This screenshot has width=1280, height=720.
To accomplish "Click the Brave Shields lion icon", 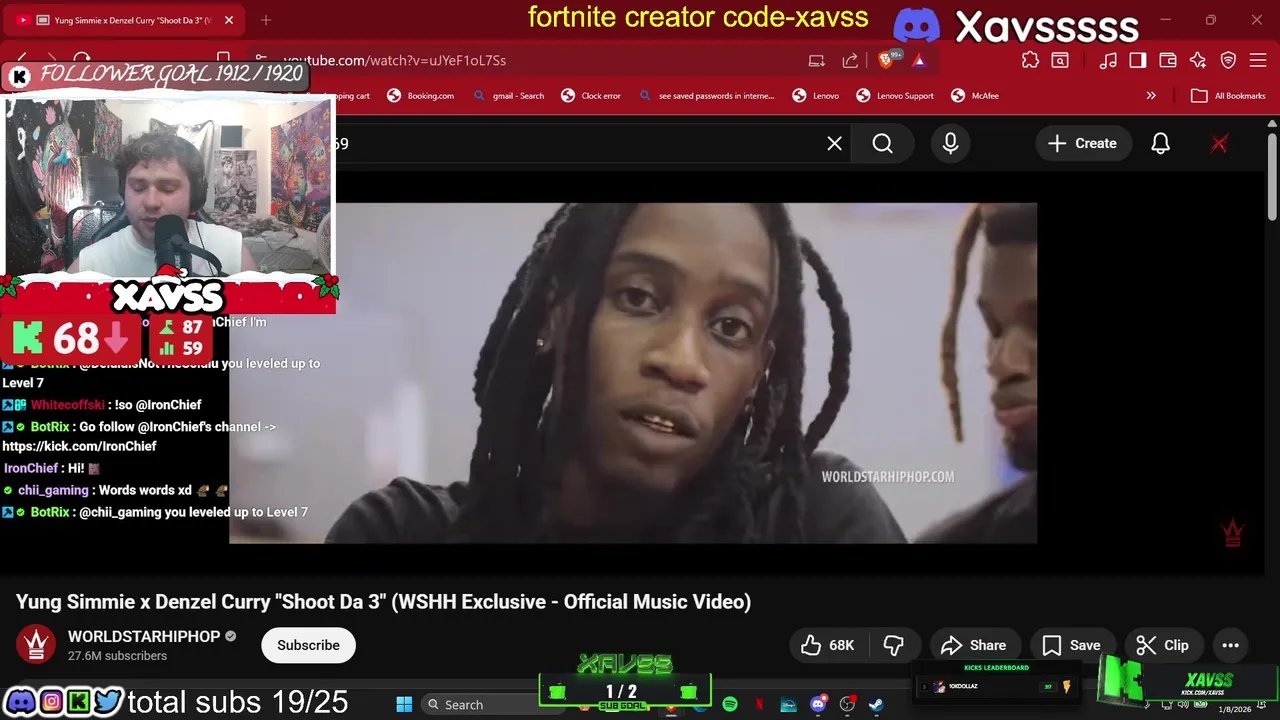I will coord(886,60).
